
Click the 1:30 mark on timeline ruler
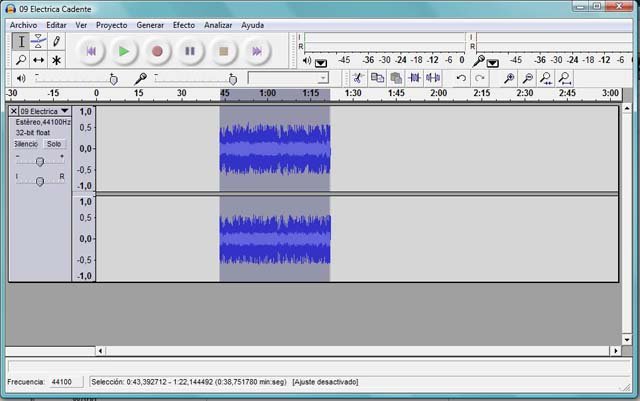tap(353, 94)
